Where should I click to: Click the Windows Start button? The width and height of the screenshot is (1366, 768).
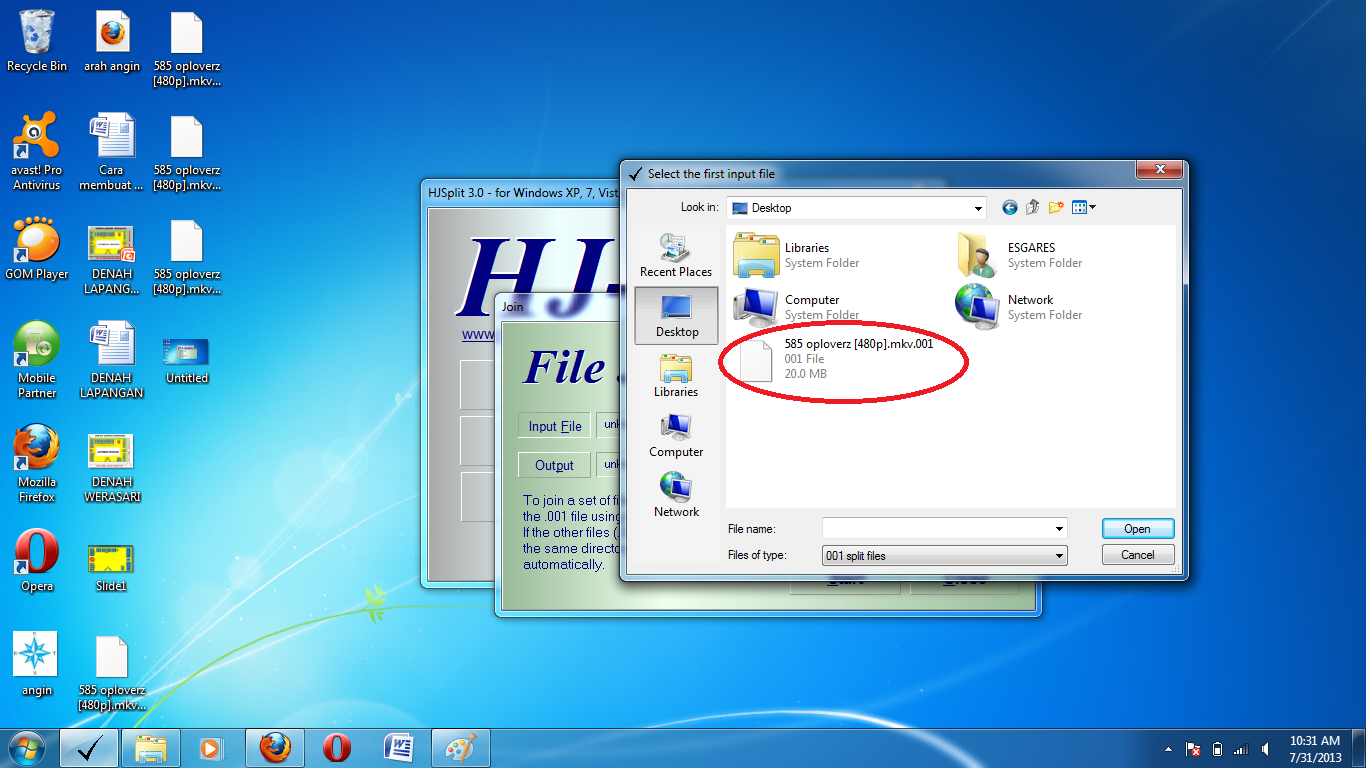27,748
